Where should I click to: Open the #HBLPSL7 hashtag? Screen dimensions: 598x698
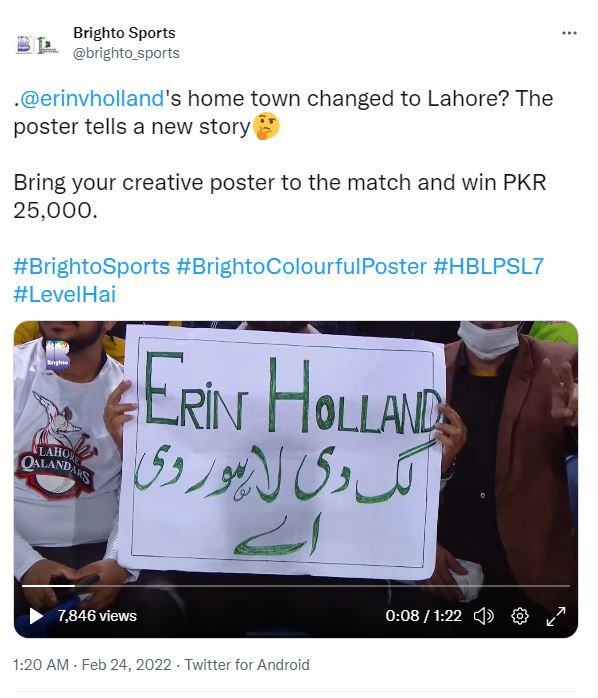pyautogui.click(x=488, y=267)
